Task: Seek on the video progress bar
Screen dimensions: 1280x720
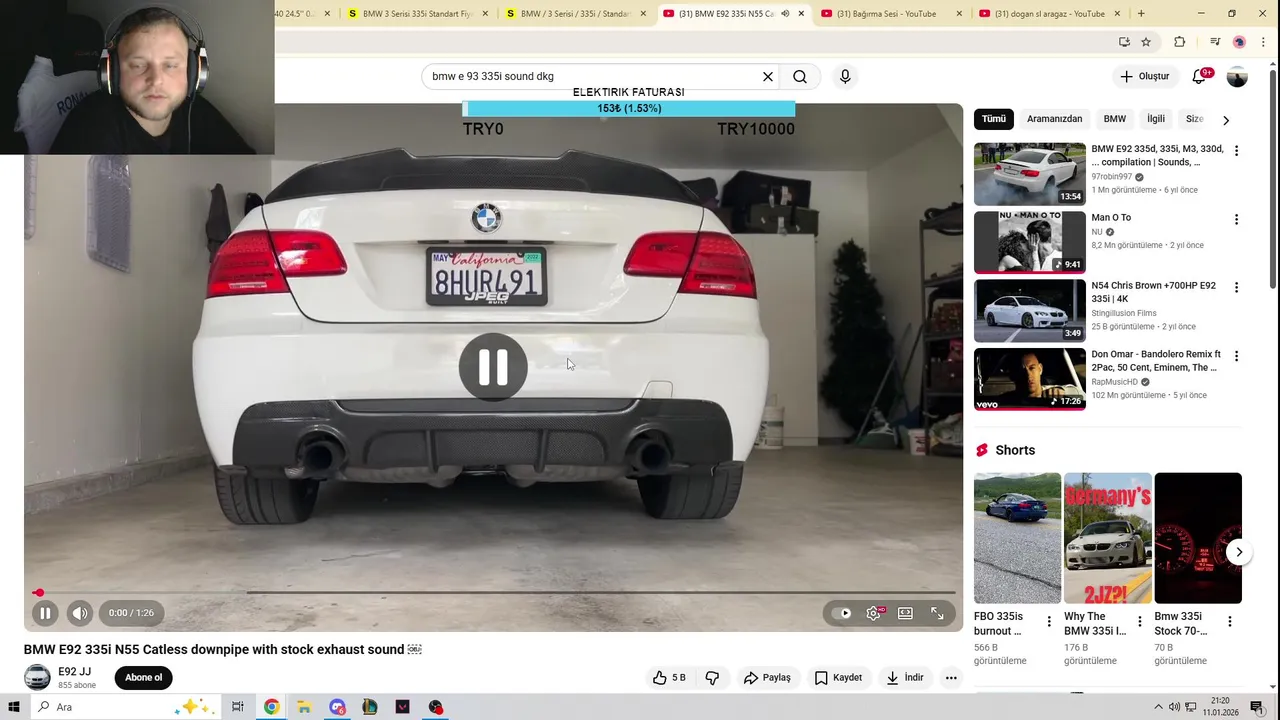Action: pos(495,593)
